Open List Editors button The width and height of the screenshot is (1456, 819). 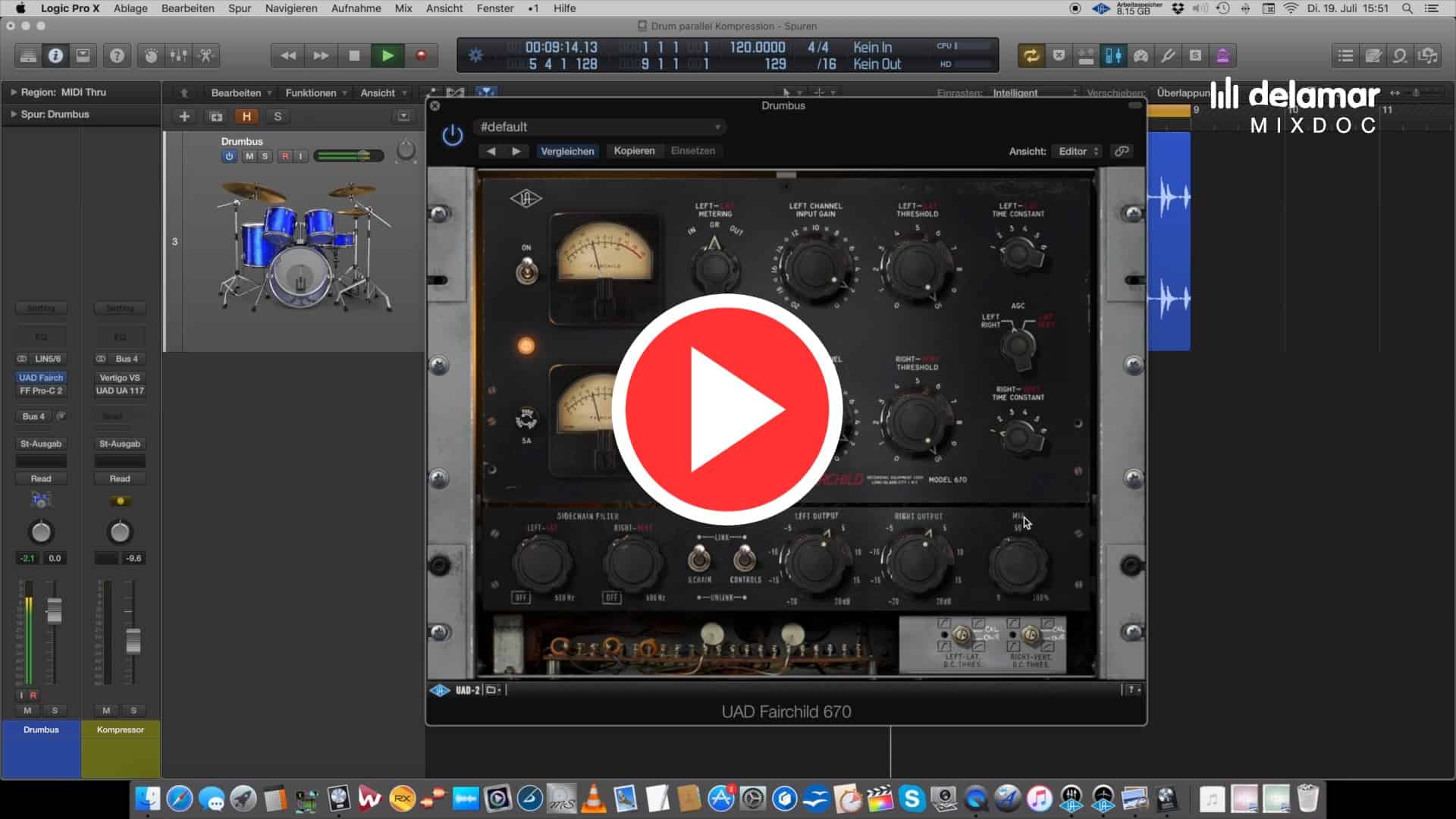1345,55
